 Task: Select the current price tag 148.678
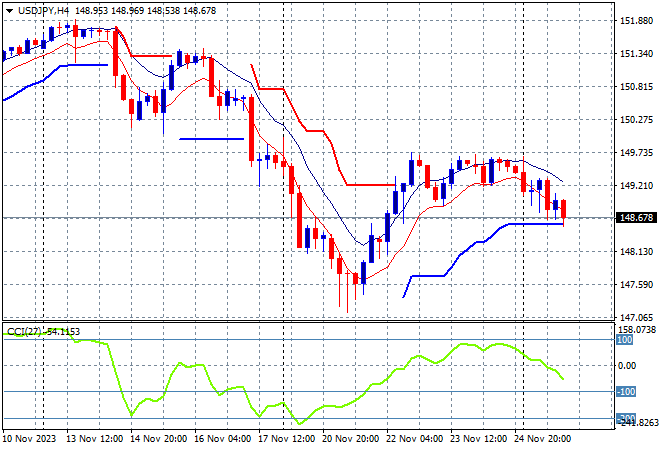pos(637,217)
